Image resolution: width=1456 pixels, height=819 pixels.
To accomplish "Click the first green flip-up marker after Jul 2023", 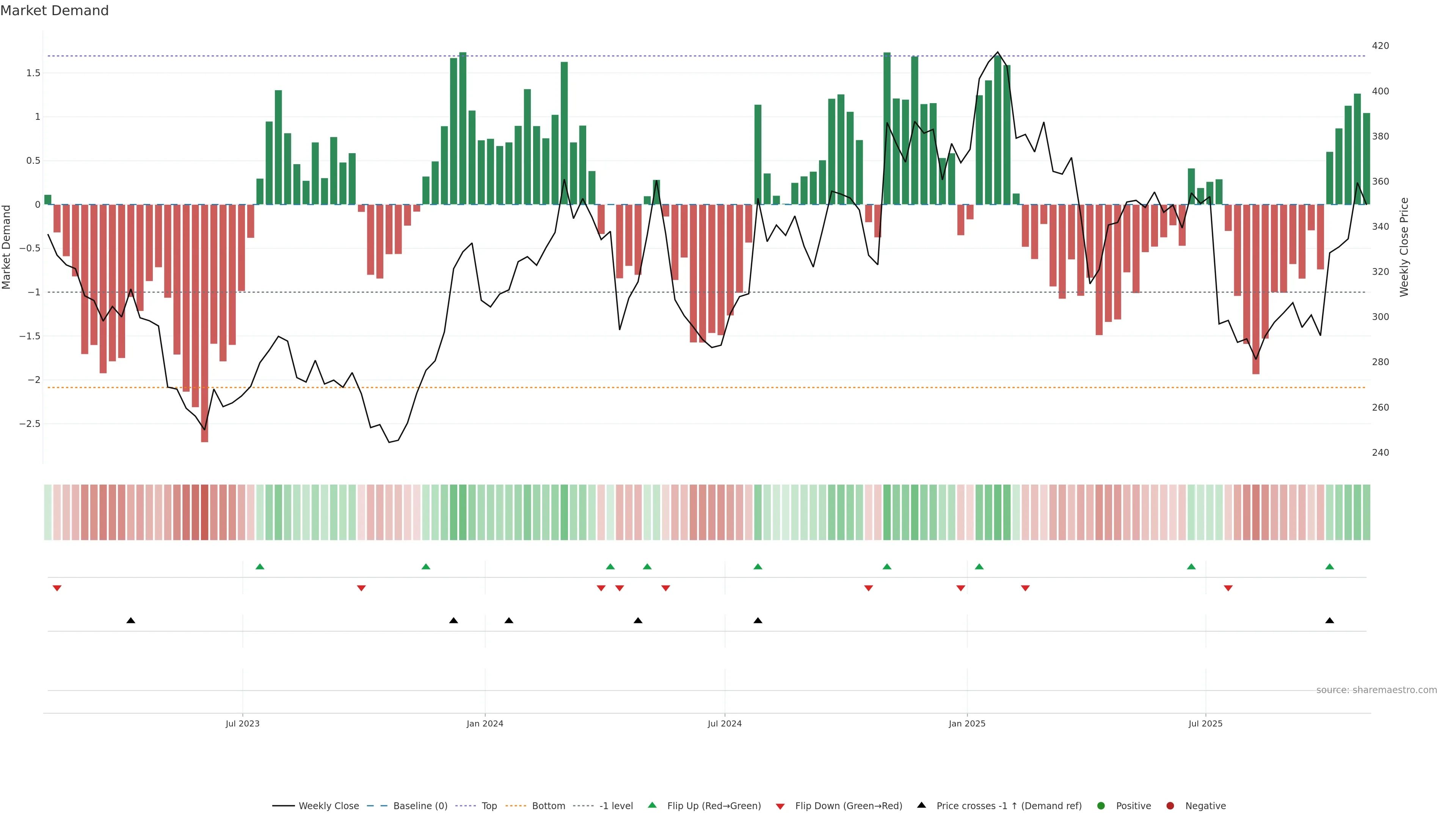I will click(x=260, y=566).
